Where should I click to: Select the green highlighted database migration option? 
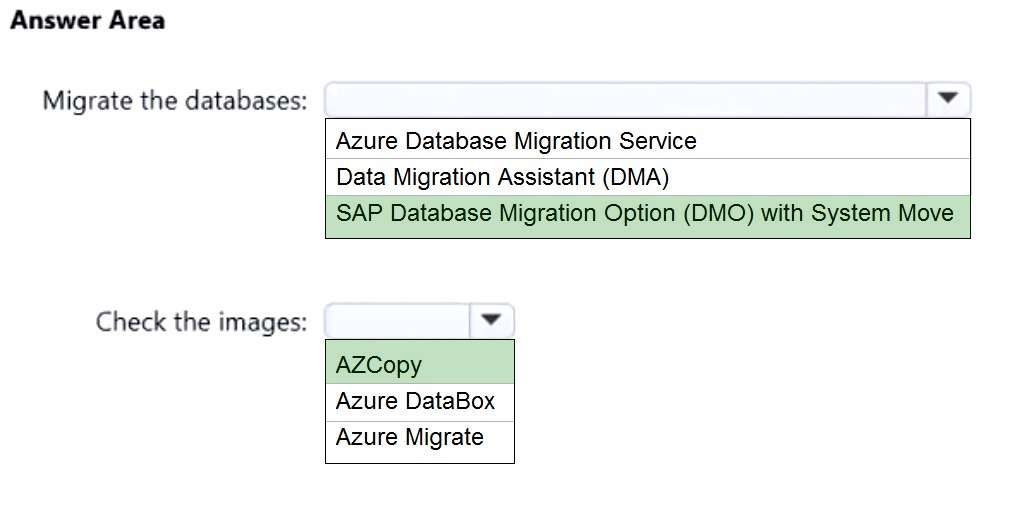click(x=647, y=214)
